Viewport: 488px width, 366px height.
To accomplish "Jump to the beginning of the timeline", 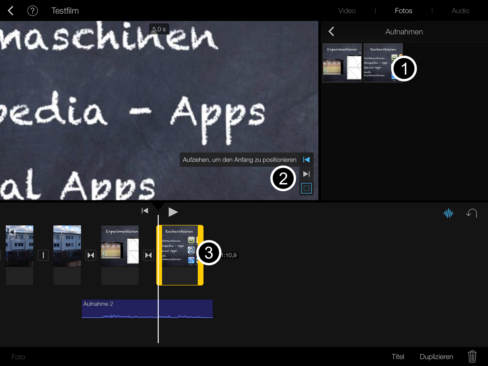I will (145, 211).
